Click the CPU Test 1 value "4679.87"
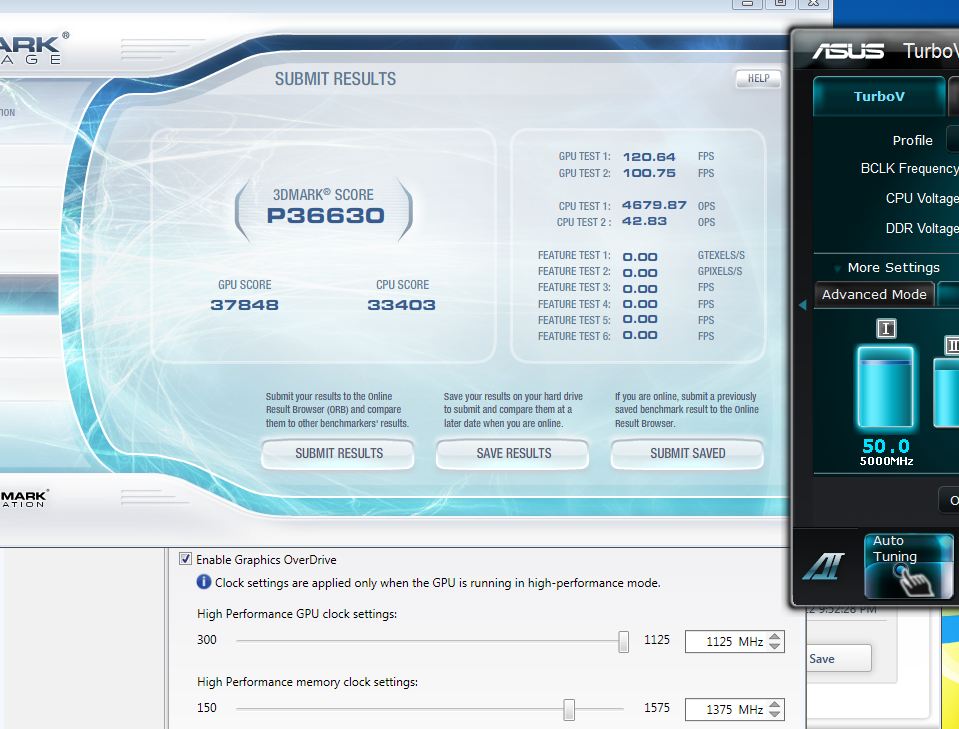Screen dimensions: 959x729 tap(654, 205)
